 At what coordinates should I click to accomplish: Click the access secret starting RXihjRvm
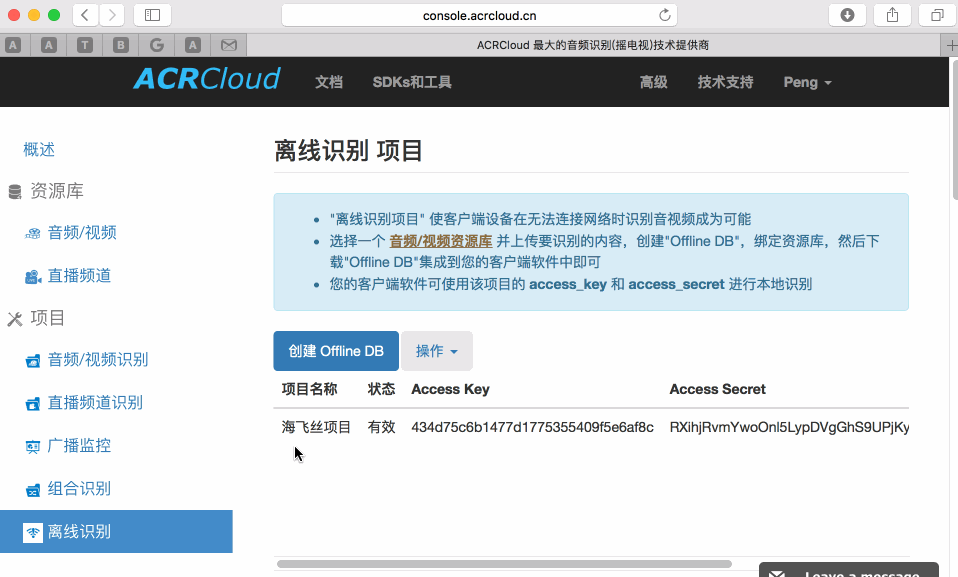[789, 427]
